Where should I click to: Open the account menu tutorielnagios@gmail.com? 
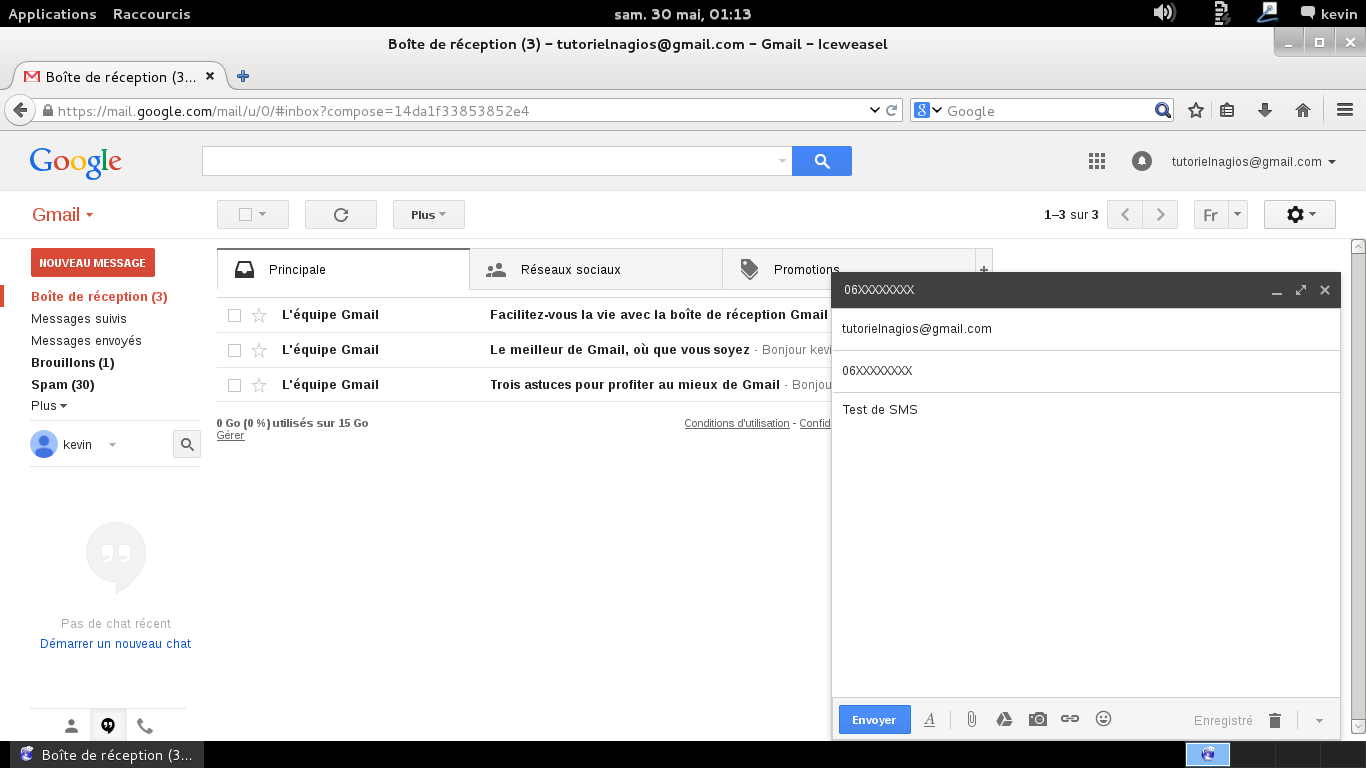(1254, 161)
